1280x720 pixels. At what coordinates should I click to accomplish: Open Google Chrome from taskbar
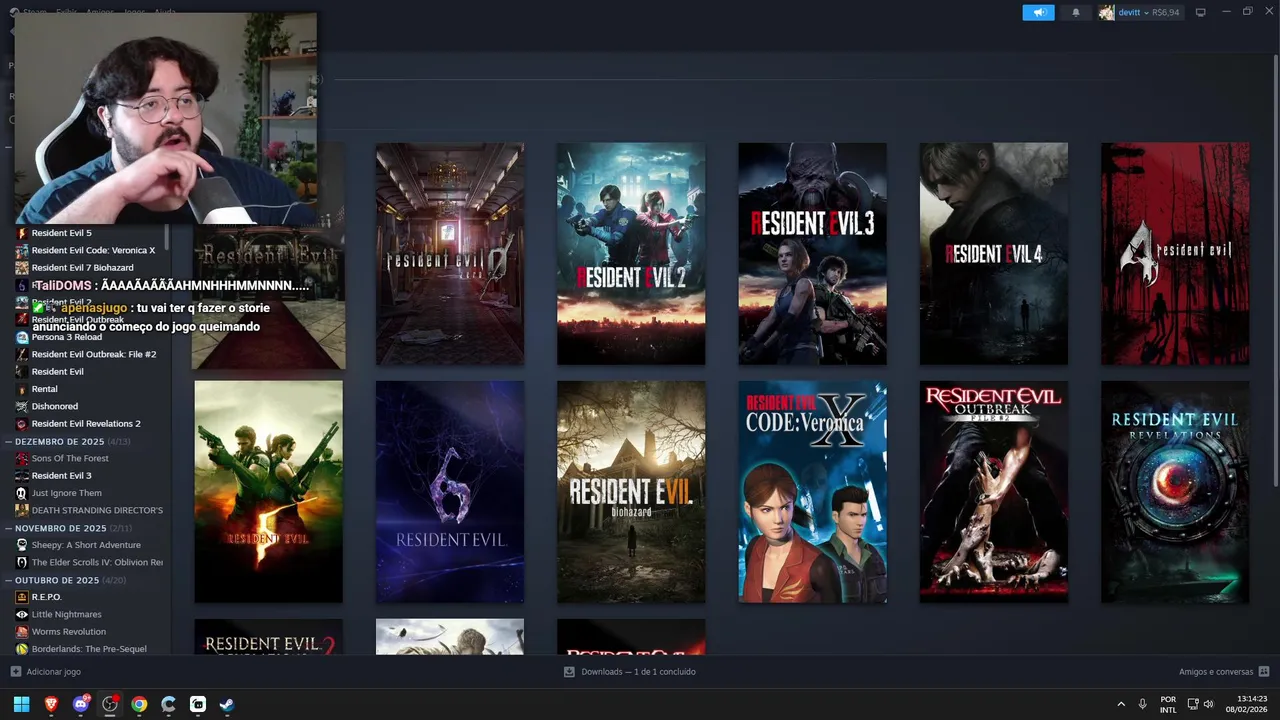coord(139,704)
